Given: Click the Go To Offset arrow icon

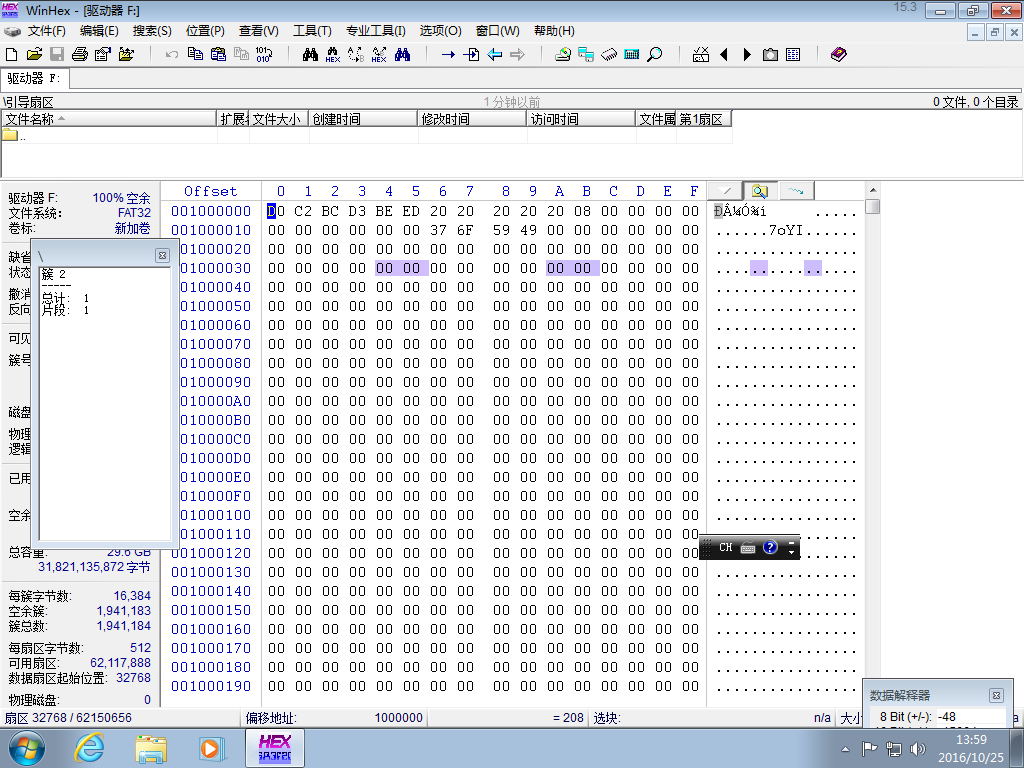Looking at the screenshot, I should (x=448, y=54).
